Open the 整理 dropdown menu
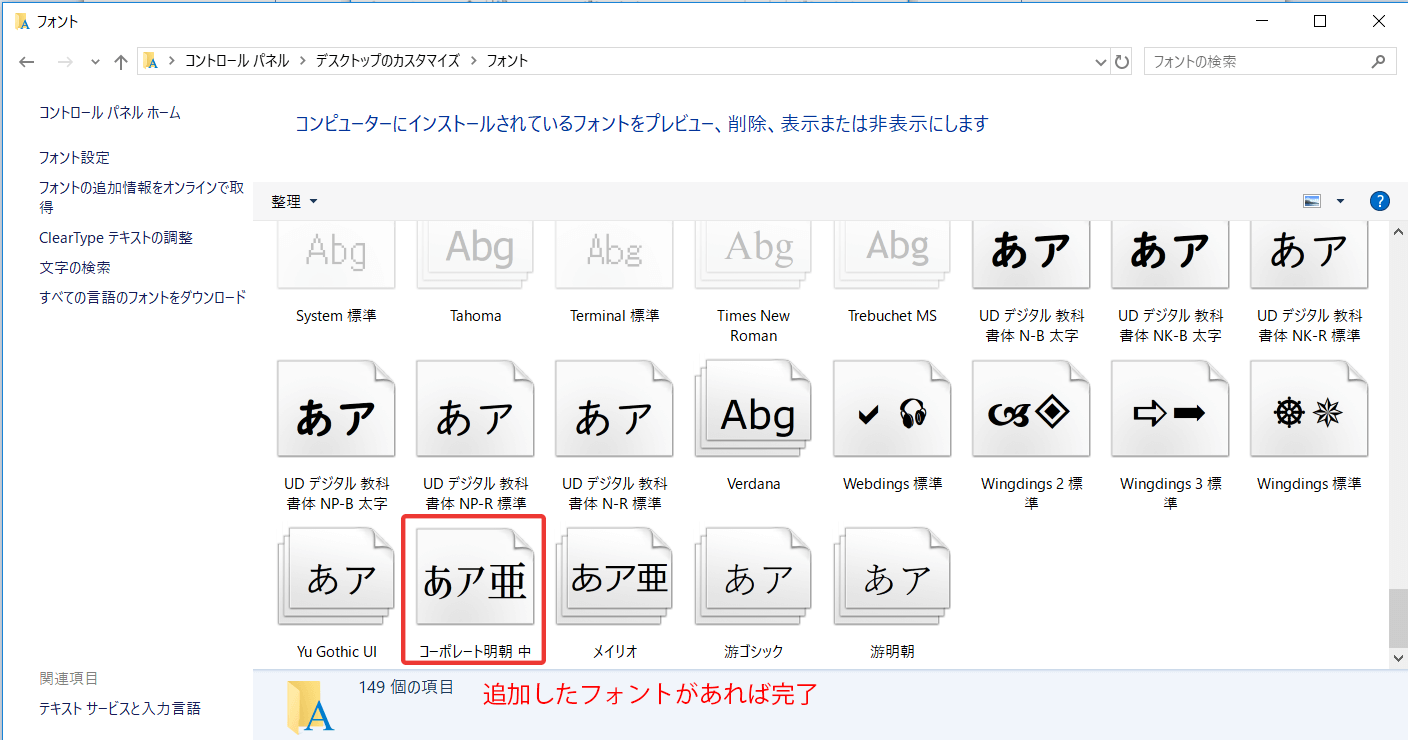 coord(294,201)
